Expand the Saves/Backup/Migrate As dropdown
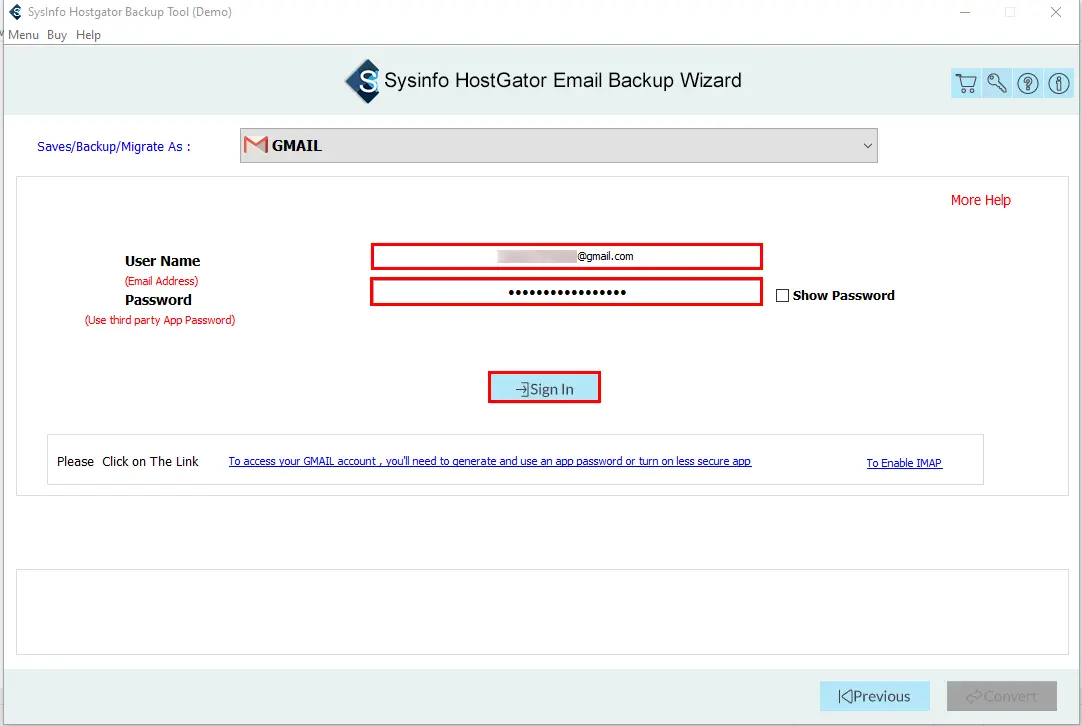1082x726 pixels. tap(559, 146)
